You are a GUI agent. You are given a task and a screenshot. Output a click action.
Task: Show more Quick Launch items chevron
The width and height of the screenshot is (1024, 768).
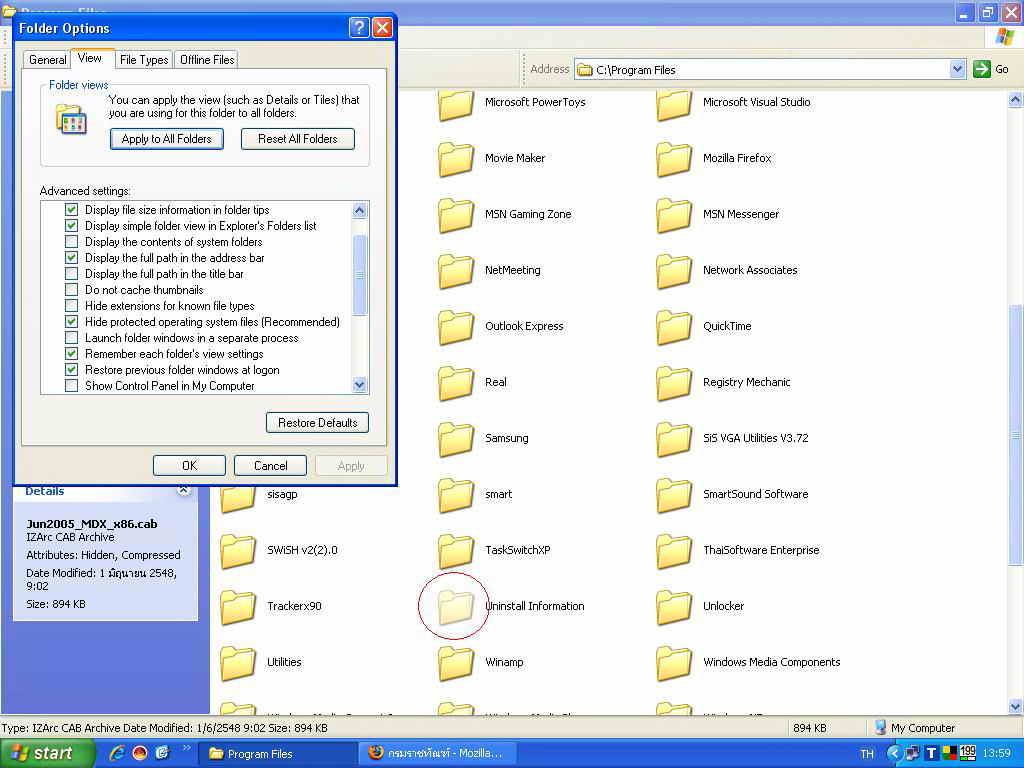pos(186,748)
